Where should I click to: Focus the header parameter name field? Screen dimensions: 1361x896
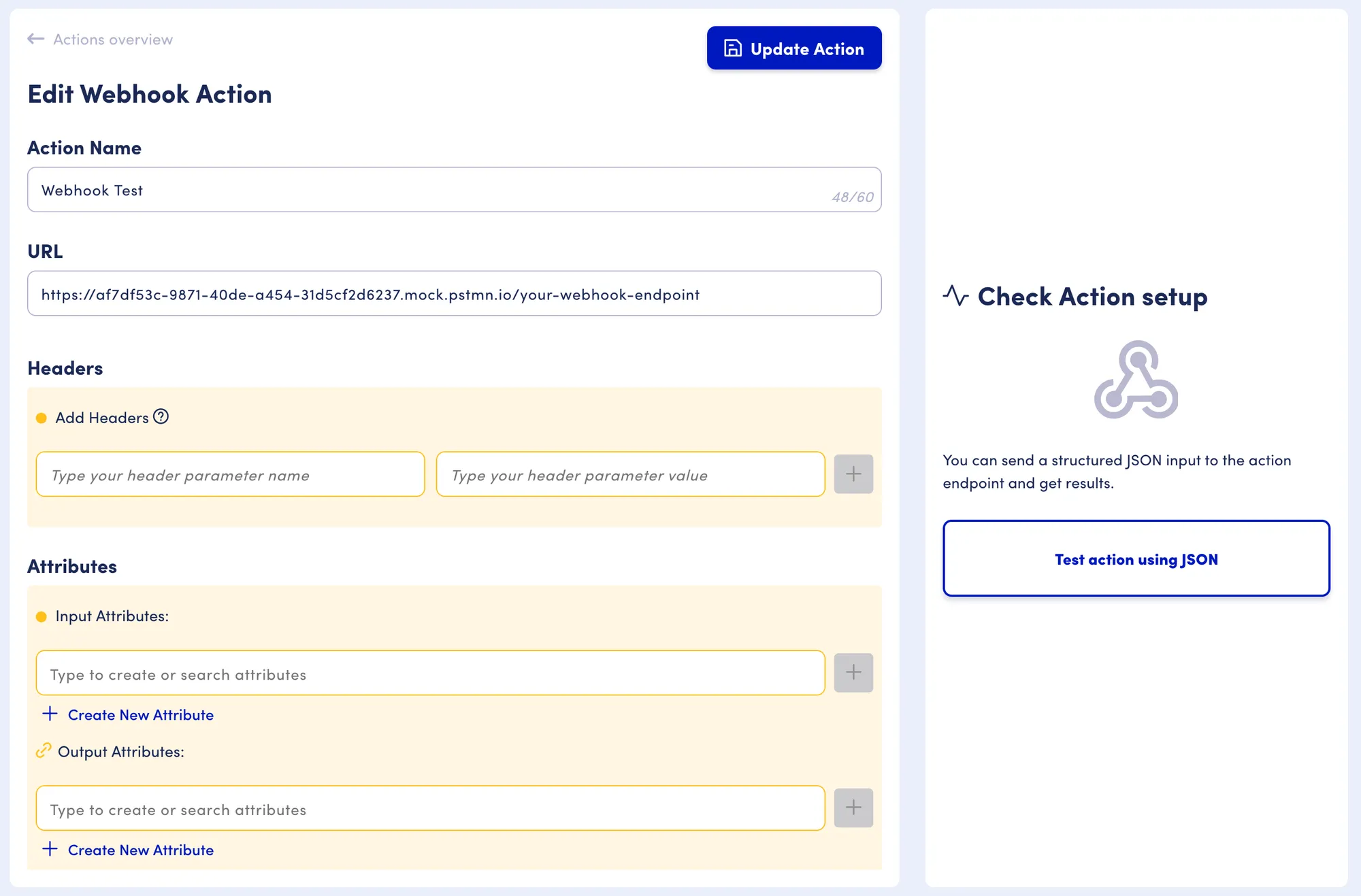tap(230, 474)
